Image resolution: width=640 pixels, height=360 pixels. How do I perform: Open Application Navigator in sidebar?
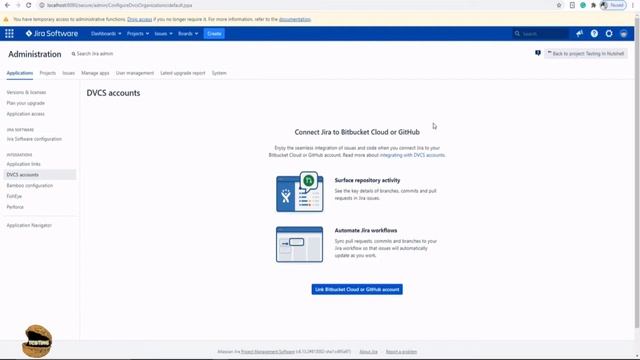click(x=29, y=225)
